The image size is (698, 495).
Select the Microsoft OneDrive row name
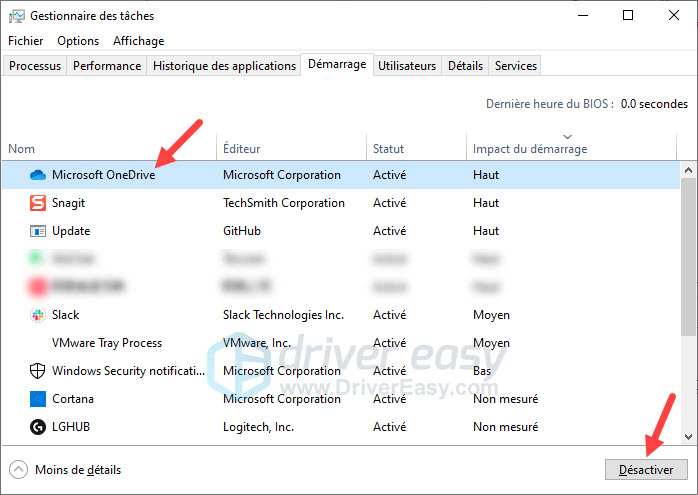[x=103, y=175]
